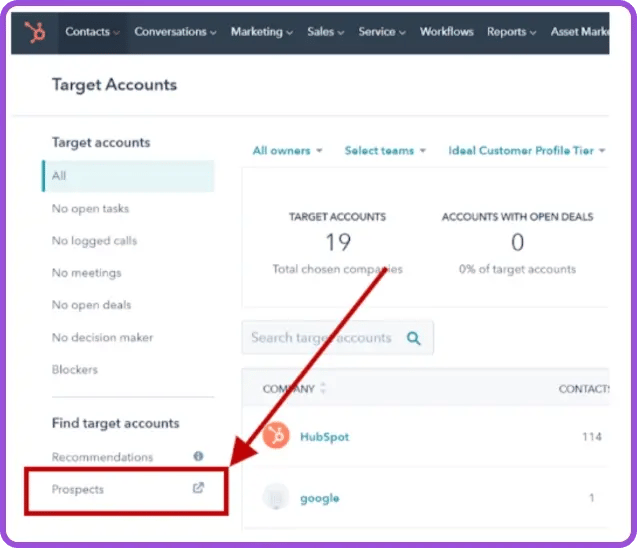
Task: Click the COMPANY column header
Action: pos(289,389)
